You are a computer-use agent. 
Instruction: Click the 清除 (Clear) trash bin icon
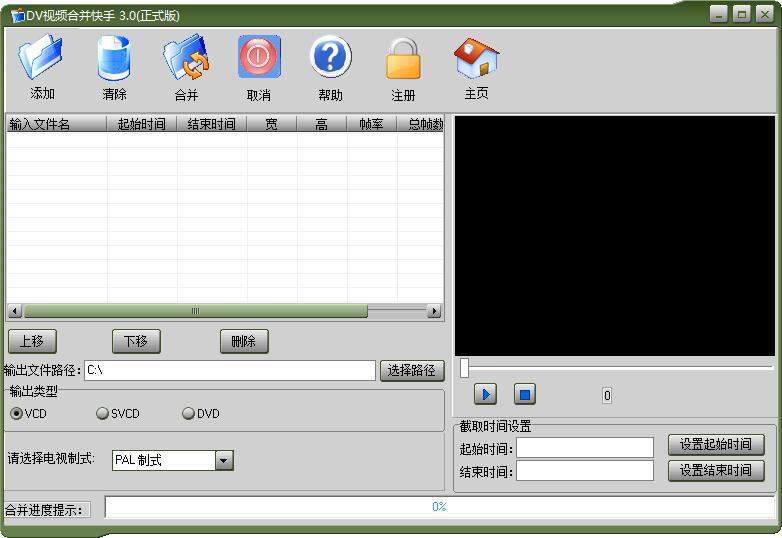[114, 57]
